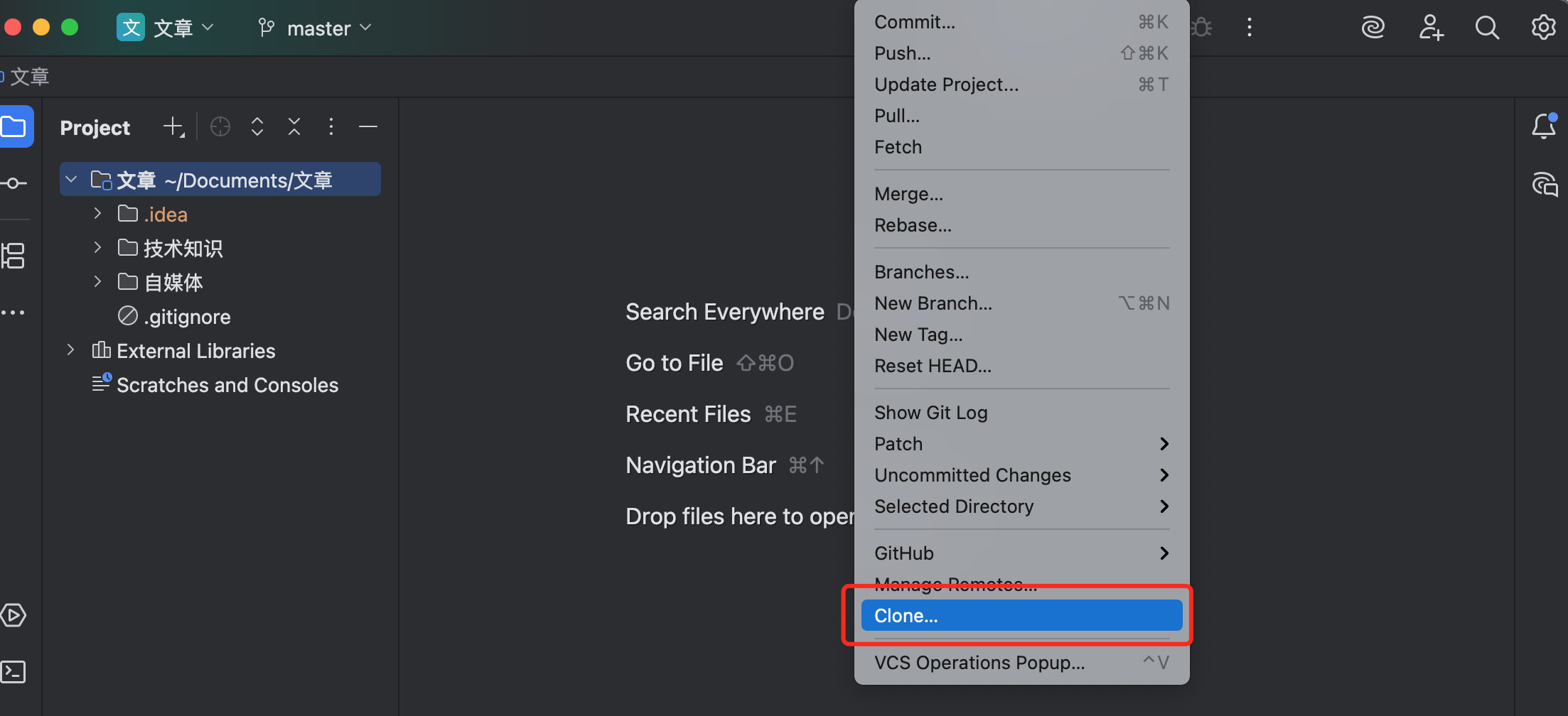Click the Commit tool window icon
The image size is (1568, 716).
point(14,183)
